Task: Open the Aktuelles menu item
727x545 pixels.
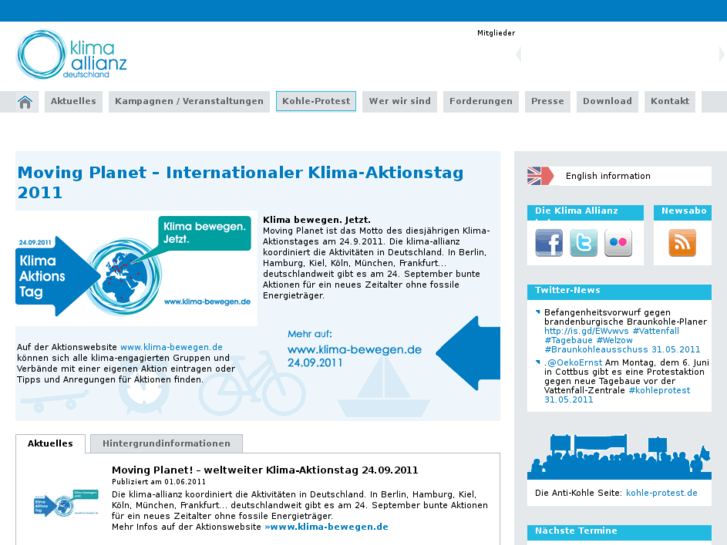Action: coord(73,102)
